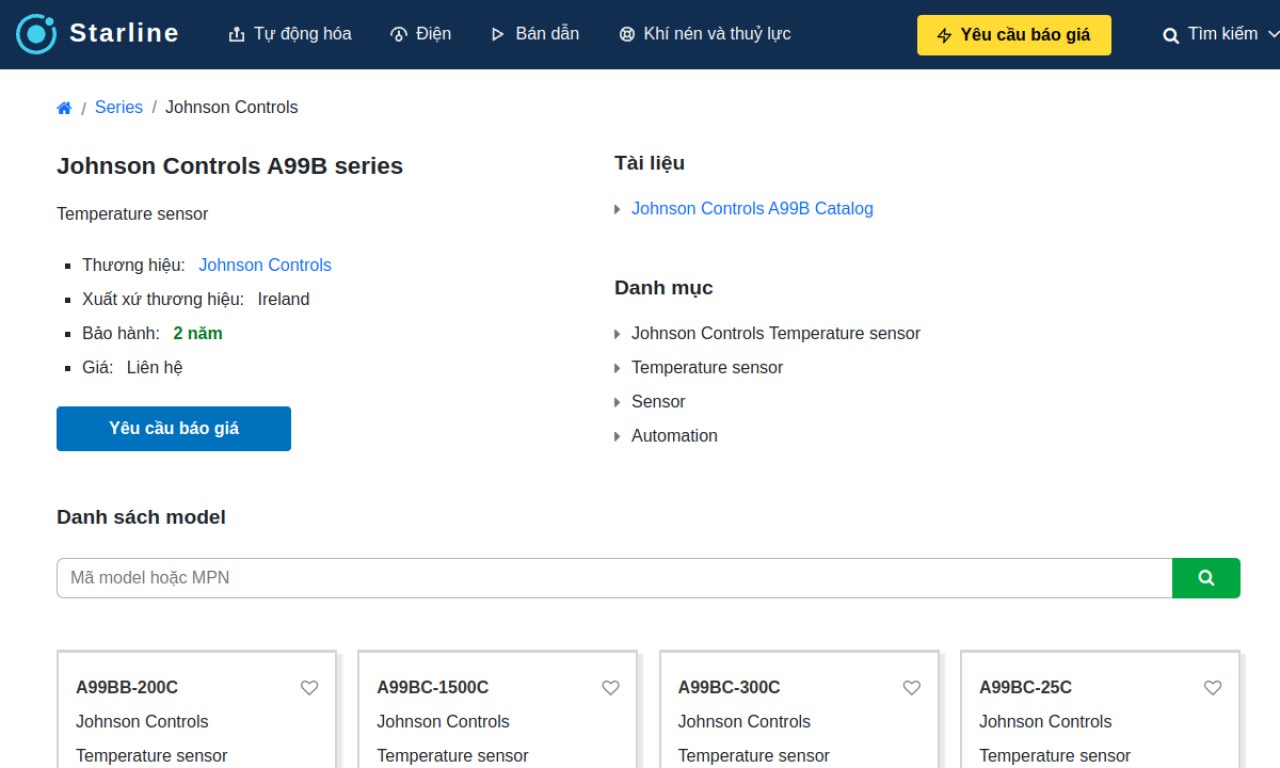Click the Johnson Controls A99B series heading
Viewport: 1280px width, 768px height.
230,166
